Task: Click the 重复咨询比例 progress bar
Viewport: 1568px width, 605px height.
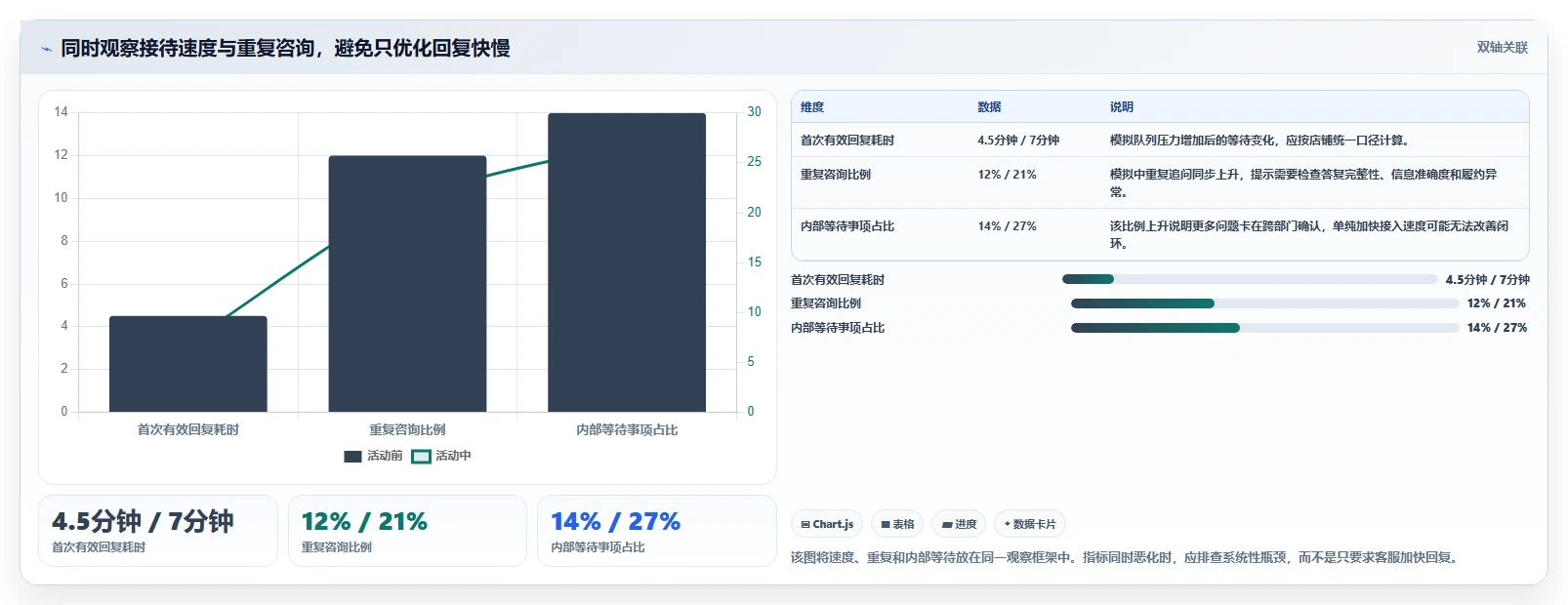Action: click(1264, 303)
